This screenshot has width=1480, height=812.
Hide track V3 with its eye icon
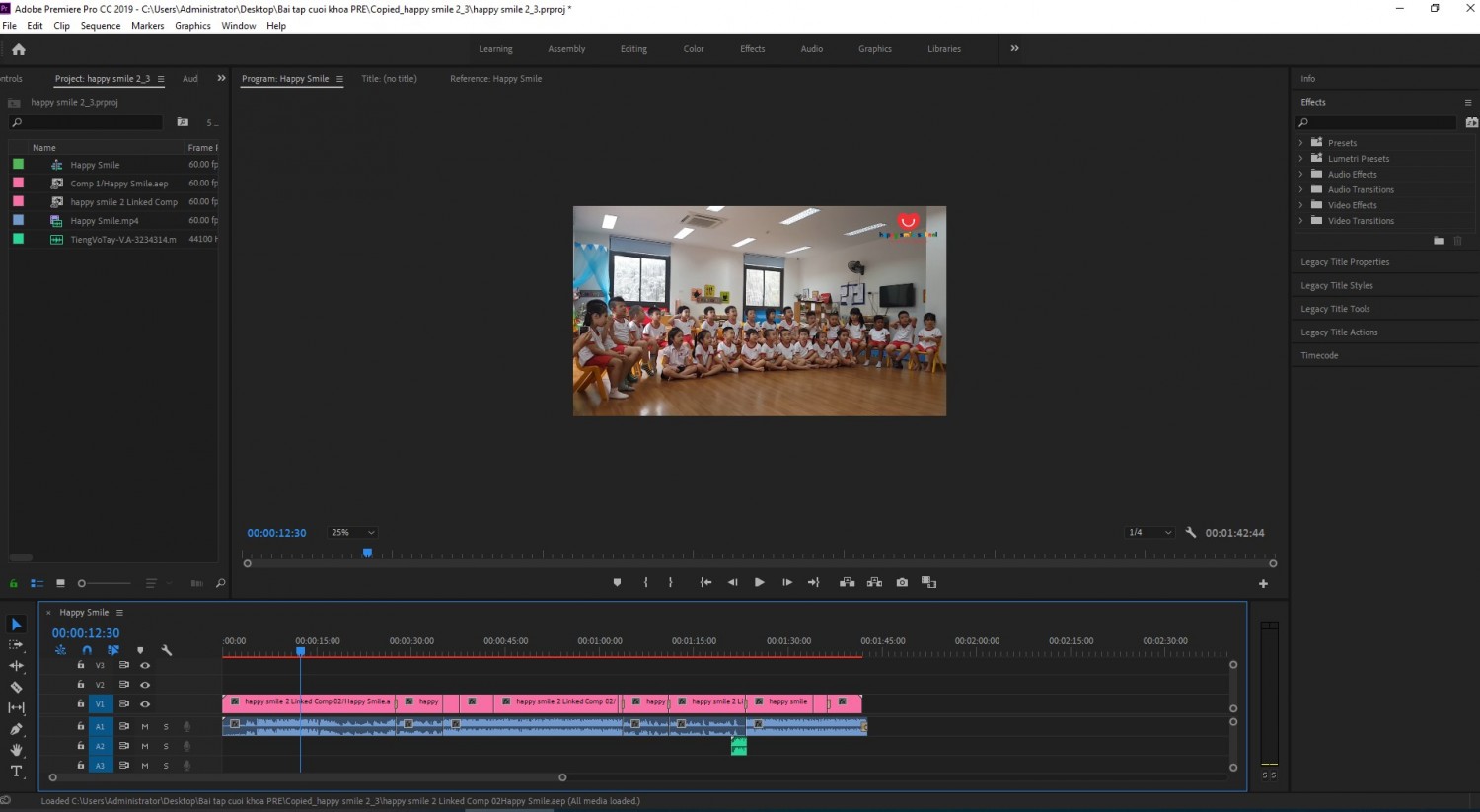(x=145, y=665)
